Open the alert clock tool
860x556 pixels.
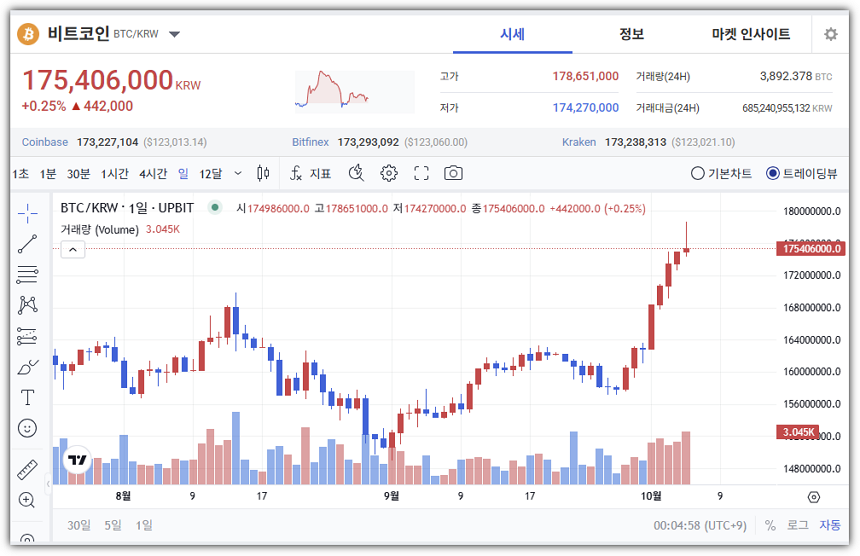357,173
